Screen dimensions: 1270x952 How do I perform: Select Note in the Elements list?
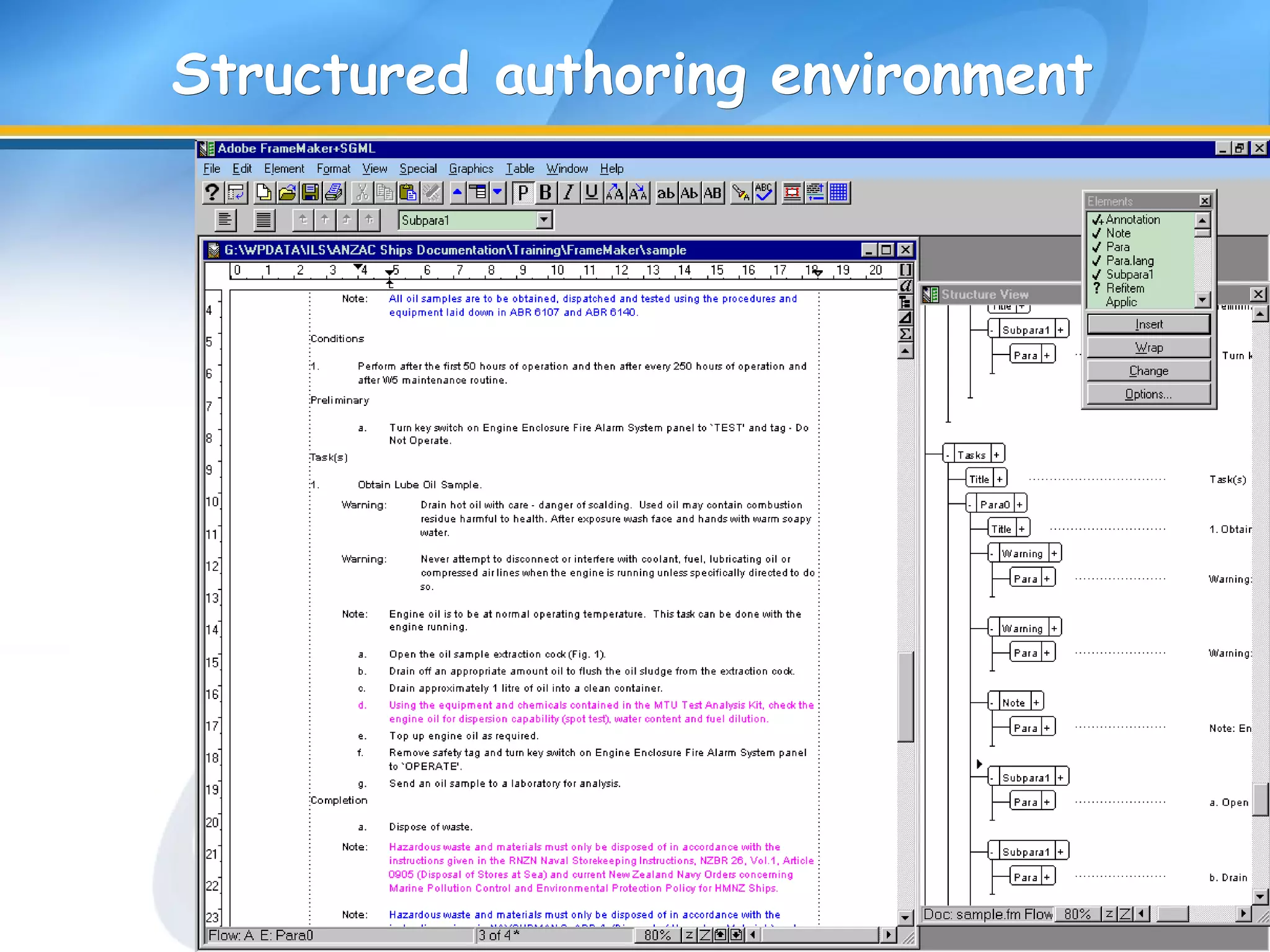pos(1118,233)
